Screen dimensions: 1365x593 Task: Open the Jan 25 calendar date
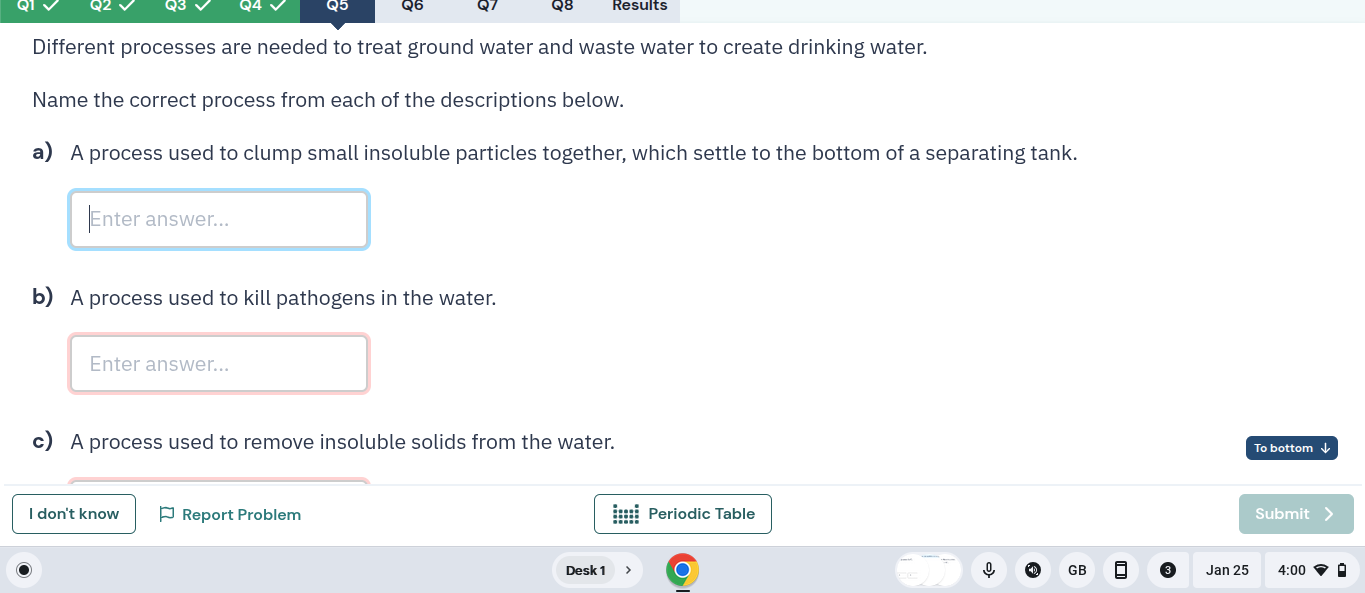click(1227, 570)
